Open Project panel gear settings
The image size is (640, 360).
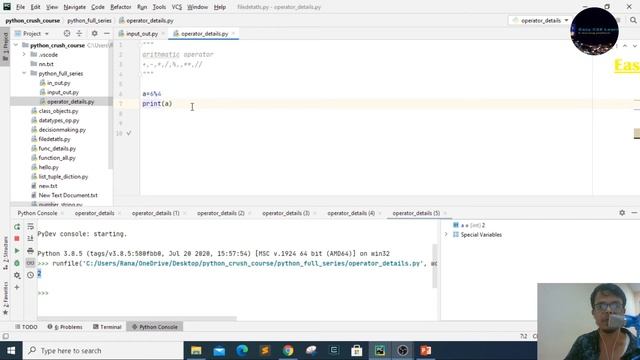(x=94, y=33)
